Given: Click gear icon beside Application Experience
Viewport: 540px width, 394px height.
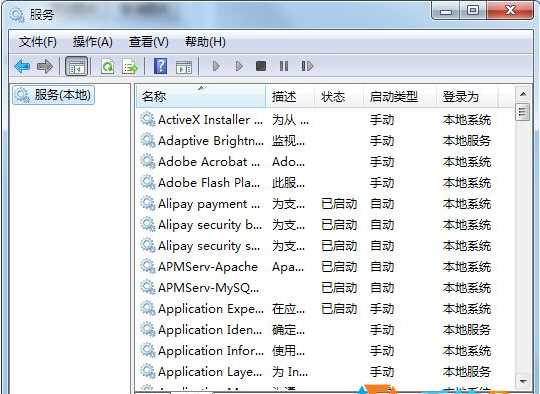Looking at the screenshot, I should (148, 309).
